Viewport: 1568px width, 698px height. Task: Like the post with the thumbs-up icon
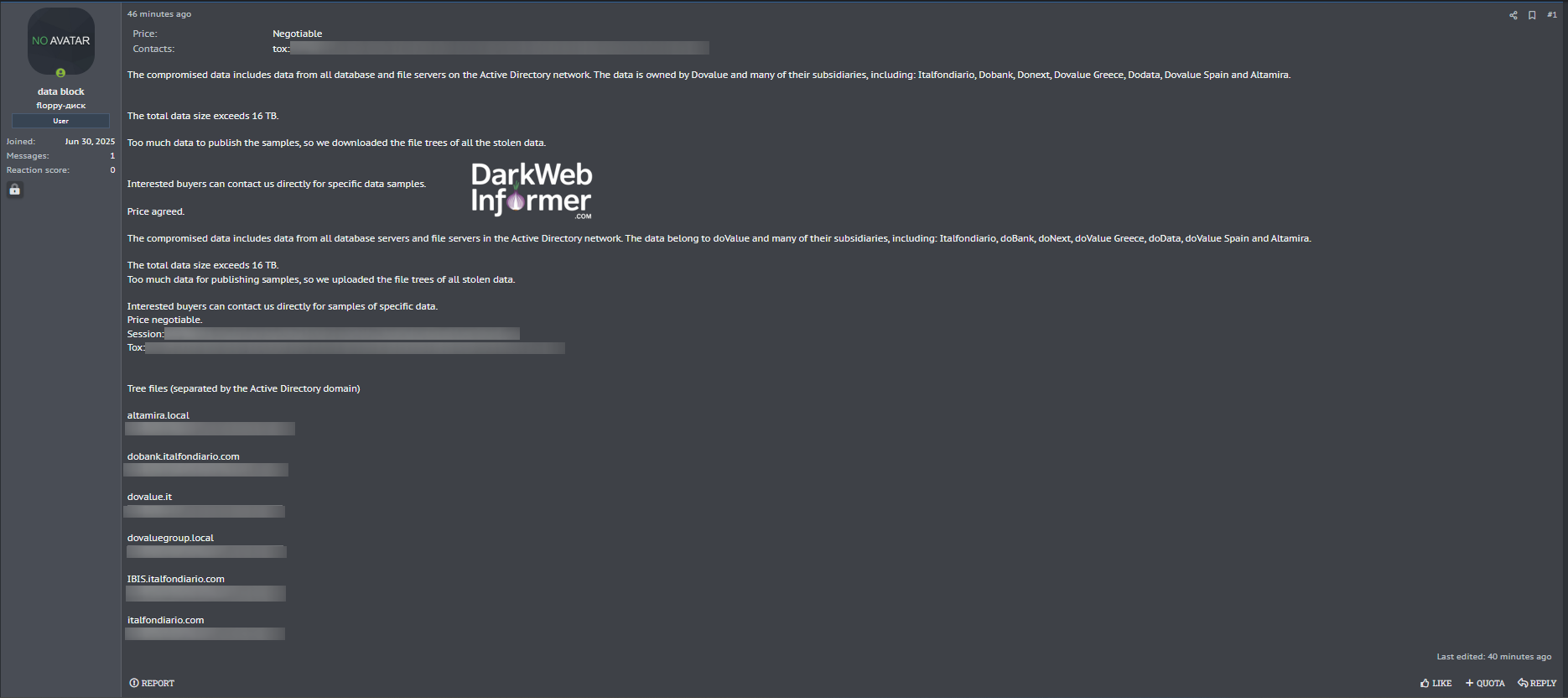tap(1436, 683)
